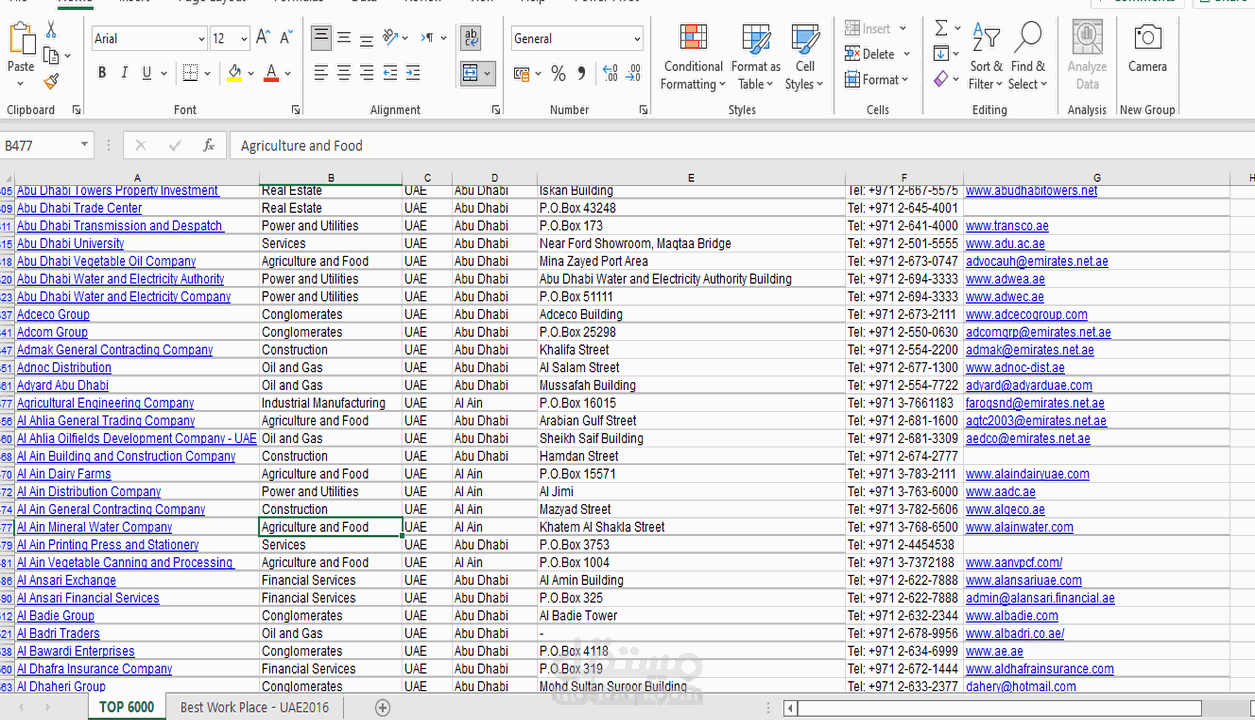Apply Comma Style format
Viewport: 1255px width, 720px height.
point(582,73)
